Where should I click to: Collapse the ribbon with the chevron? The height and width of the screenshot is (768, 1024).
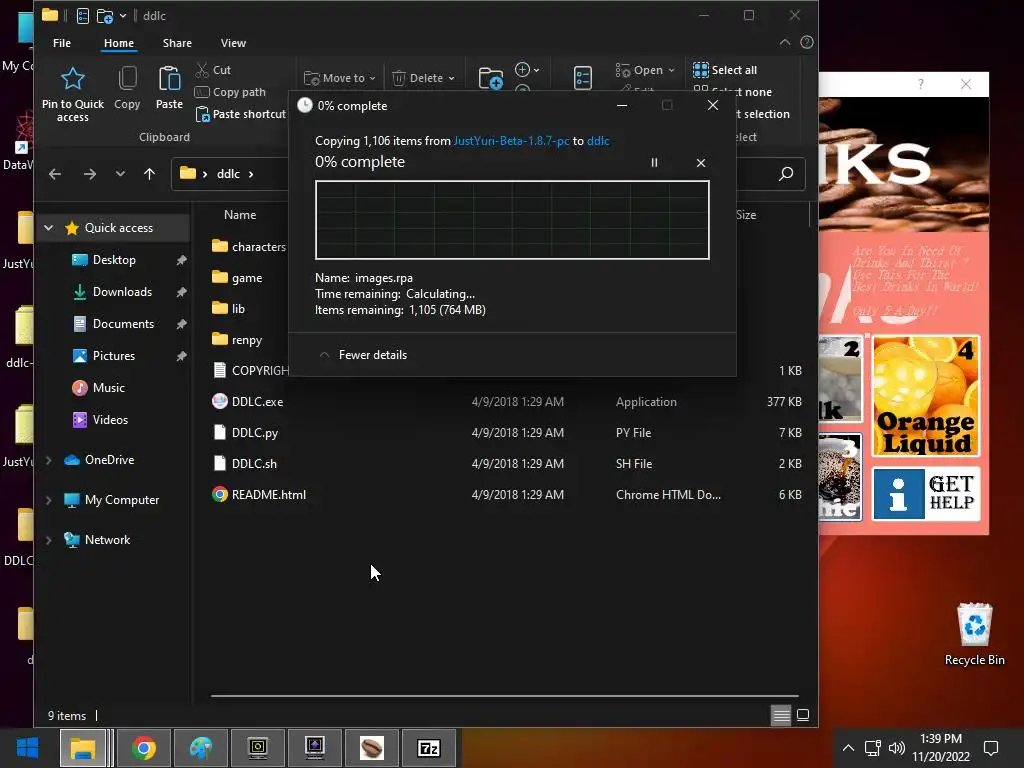click(x=785, y=42)
